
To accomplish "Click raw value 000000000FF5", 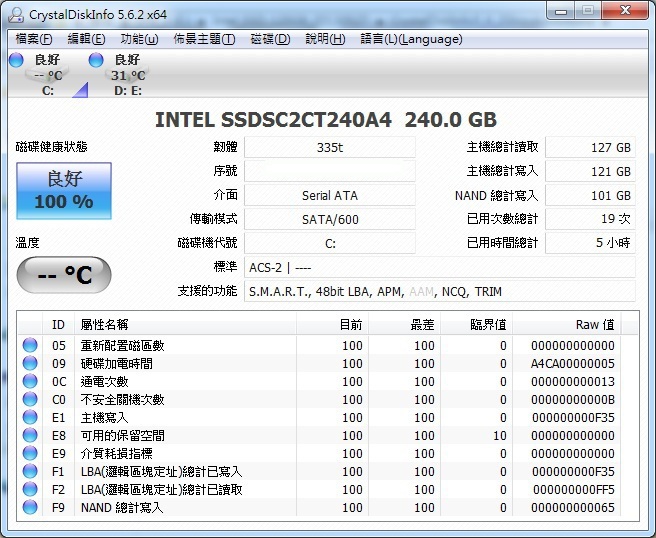I will [x=574, y=489].
